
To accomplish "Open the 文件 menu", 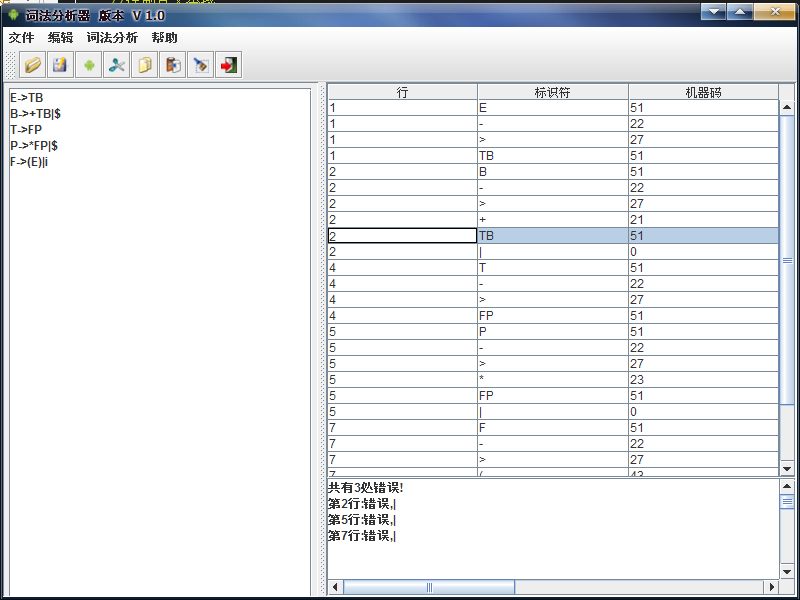I will click(x=21, y=38).
